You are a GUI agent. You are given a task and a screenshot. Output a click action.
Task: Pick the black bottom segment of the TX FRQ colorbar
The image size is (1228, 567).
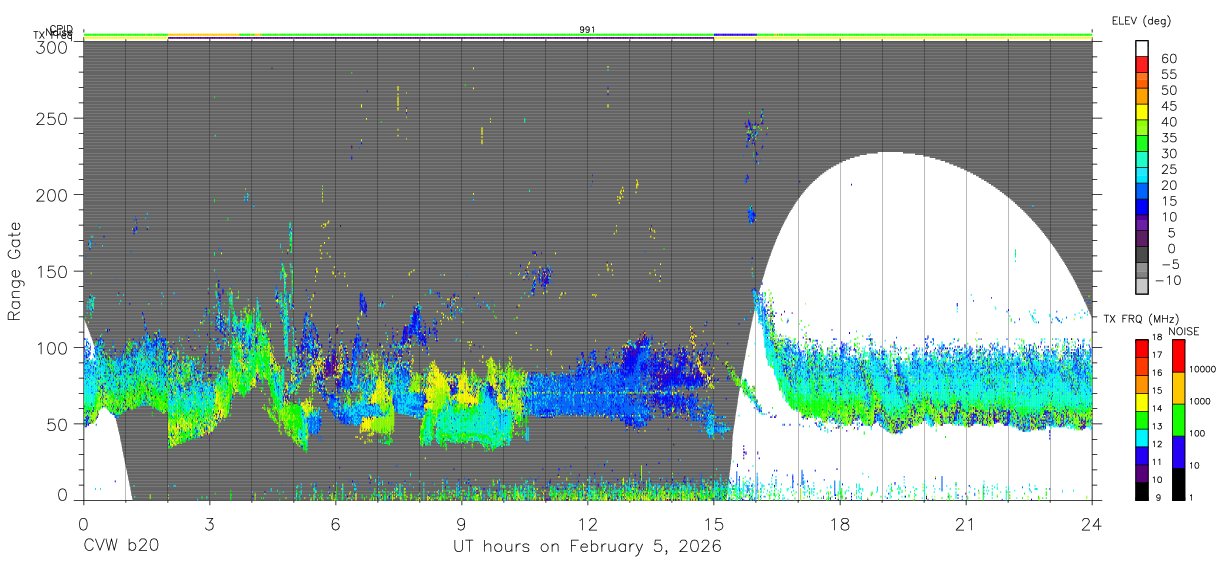pos(1142,491)
